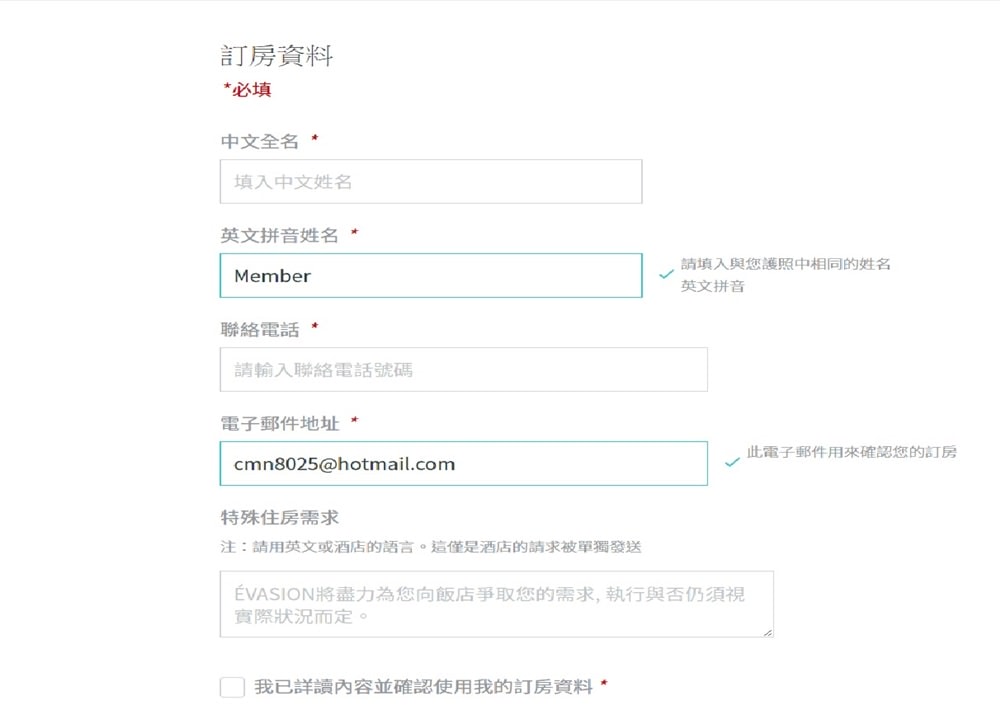Click the red *必填 required notice

pos(247,90)
